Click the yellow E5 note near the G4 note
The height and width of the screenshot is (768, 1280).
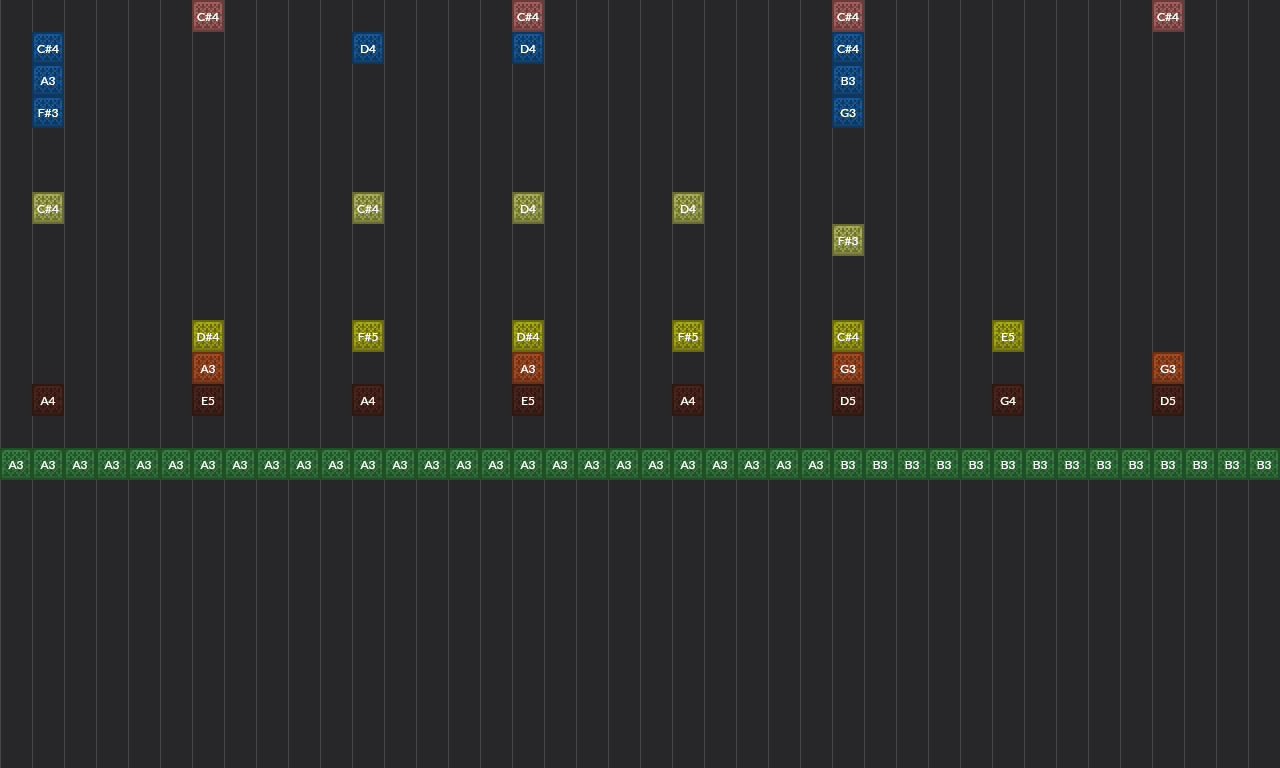click(x=1008, y=336)
